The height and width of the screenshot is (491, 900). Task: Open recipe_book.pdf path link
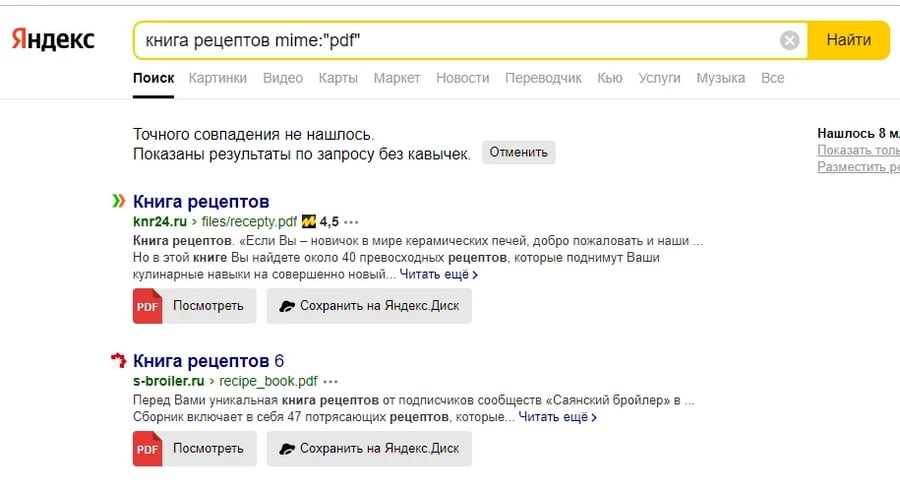(x=268, y=381)
